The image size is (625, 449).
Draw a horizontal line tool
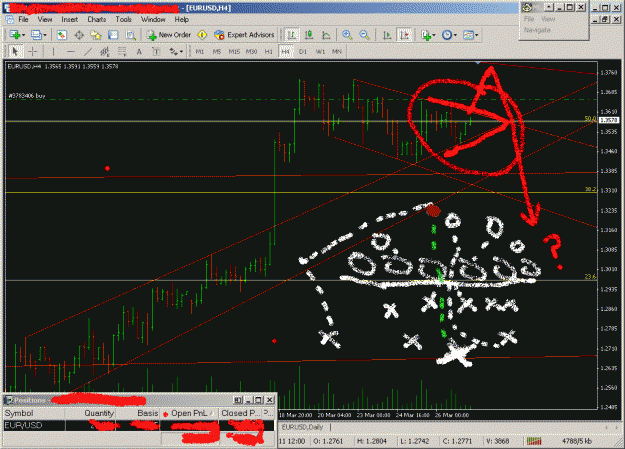click(71, 51)
